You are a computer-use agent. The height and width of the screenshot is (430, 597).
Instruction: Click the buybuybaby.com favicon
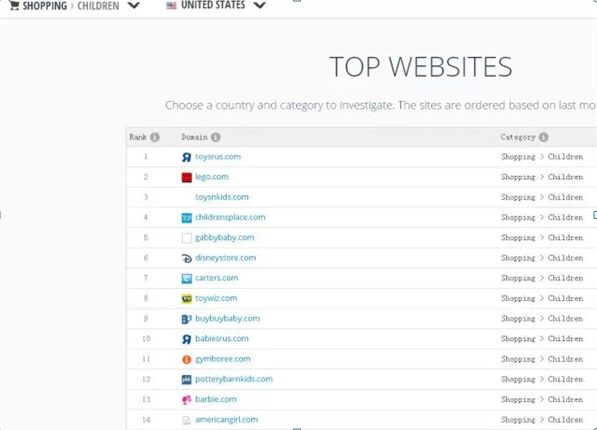187,319
